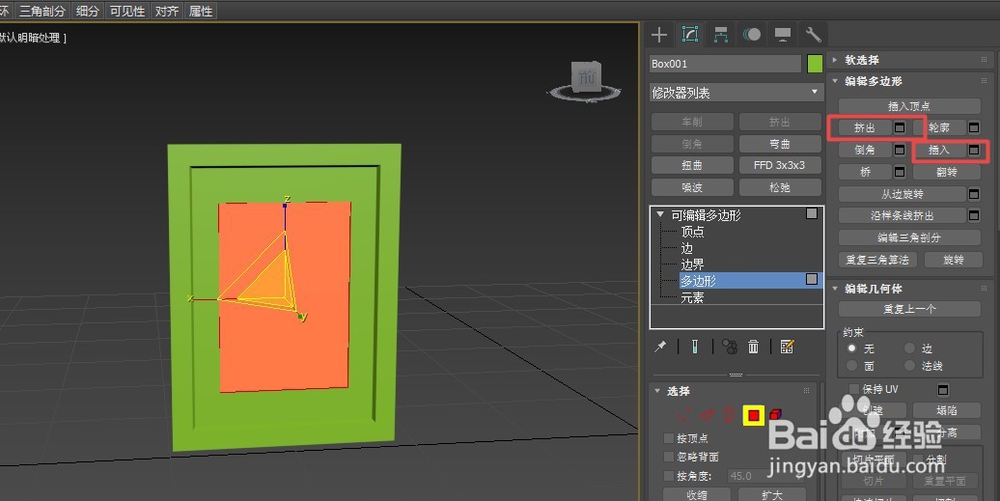Open settings box next to 倒角 in 编辑多边形
Image resolution: width=1000 pixels, height=501 pixels.
tap(899, 150)
